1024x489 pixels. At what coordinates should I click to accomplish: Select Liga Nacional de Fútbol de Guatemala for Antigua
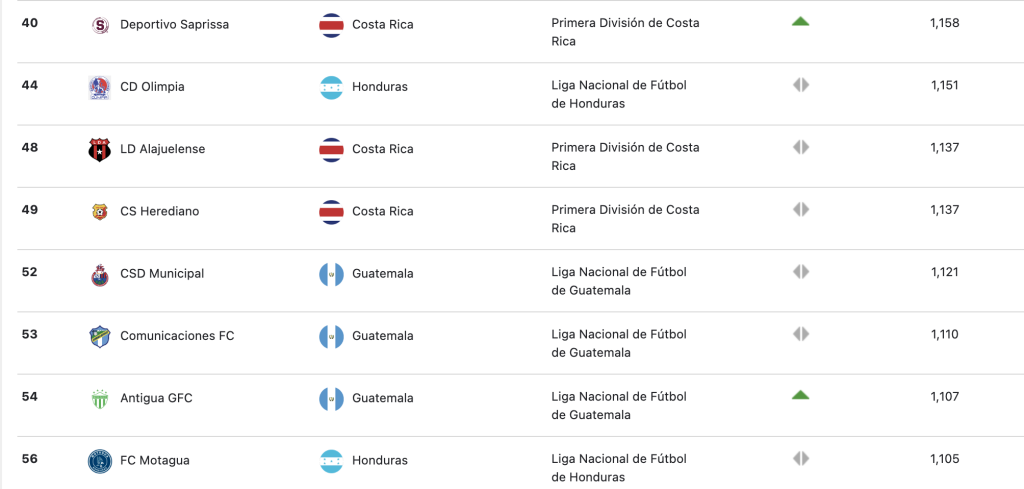coord(619,405)
